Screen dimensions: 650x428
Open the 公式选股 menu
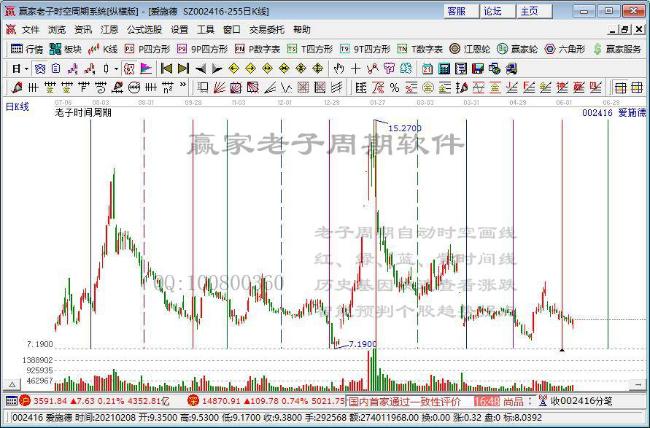(144, 30)
